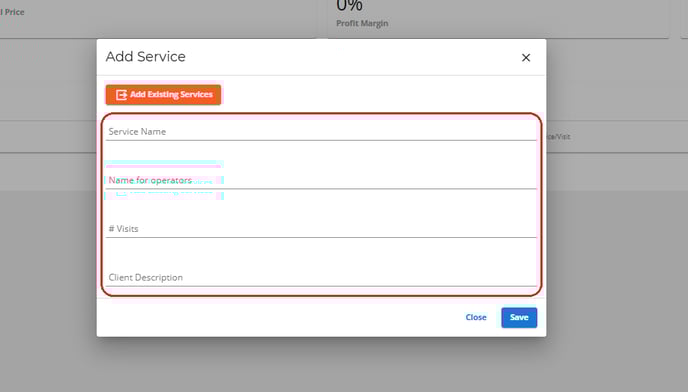Click the 0% profit margin value
Screen dimensions: 688x392
click(350, 6)
